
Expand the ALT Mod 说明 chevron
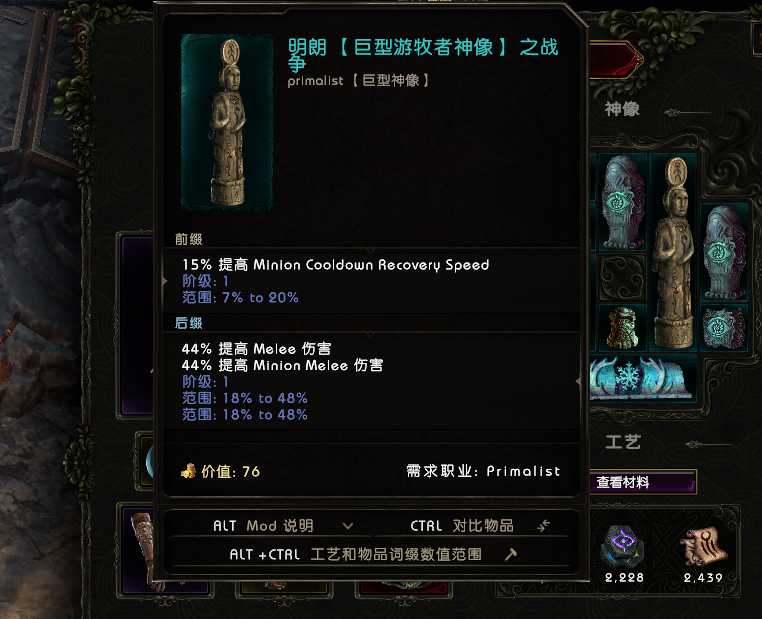point(347,526)
